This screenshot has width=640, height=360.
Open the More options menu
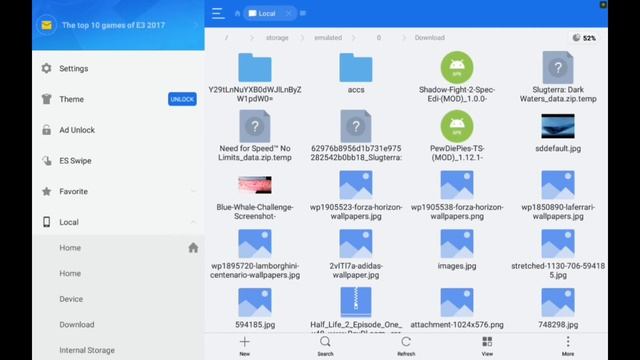[x=568, y=346]
